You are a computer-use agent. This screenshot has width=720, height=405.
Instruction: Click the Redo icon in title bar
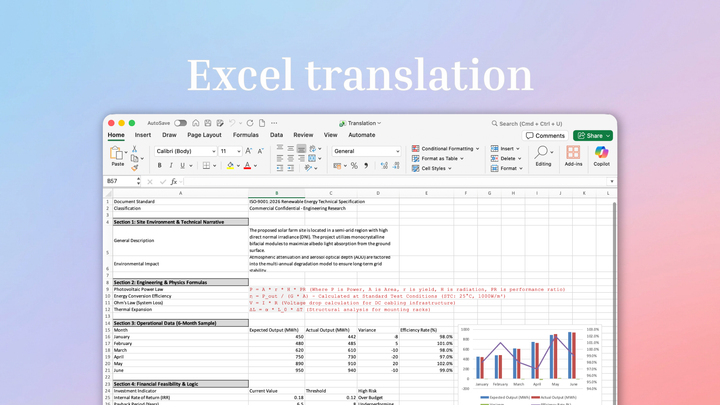(x=250, y=123)
